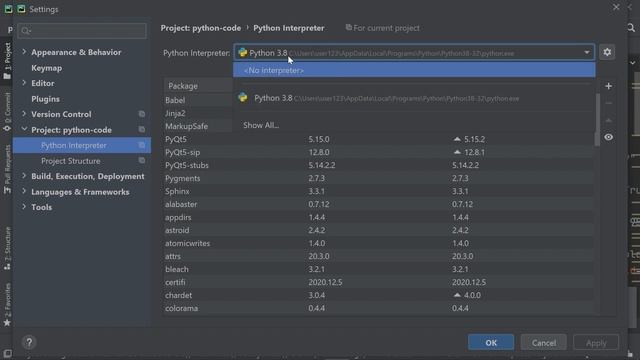
Task: Click the interpreter dropdown list scrollbar
Action: [597, 119]
